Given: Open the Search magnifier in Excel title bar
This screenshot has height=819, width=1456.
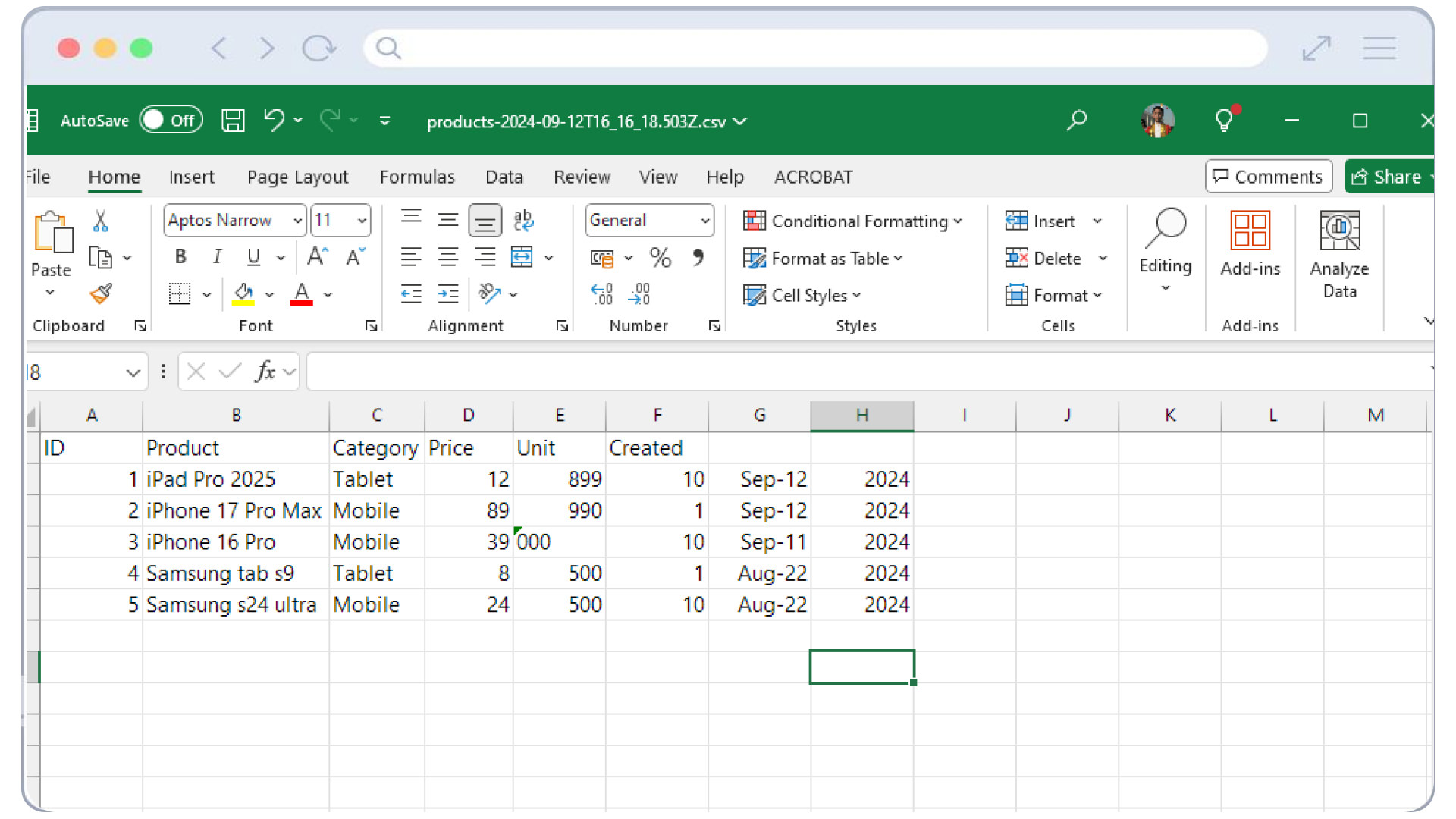Looking at the screenshot, I should 1076,120.
